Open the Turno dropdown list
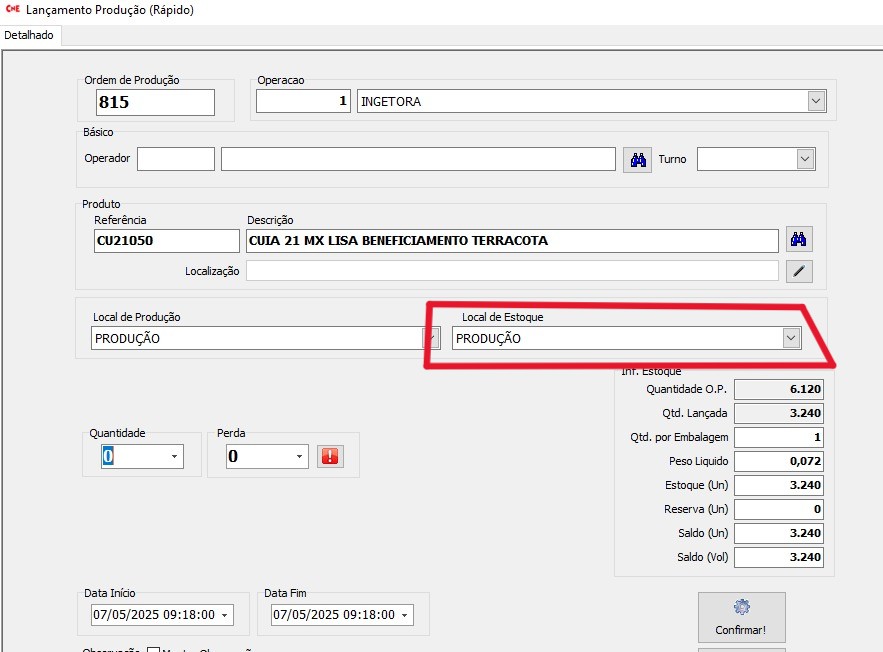This screenshot has height=652, width=883. (805, 159)
